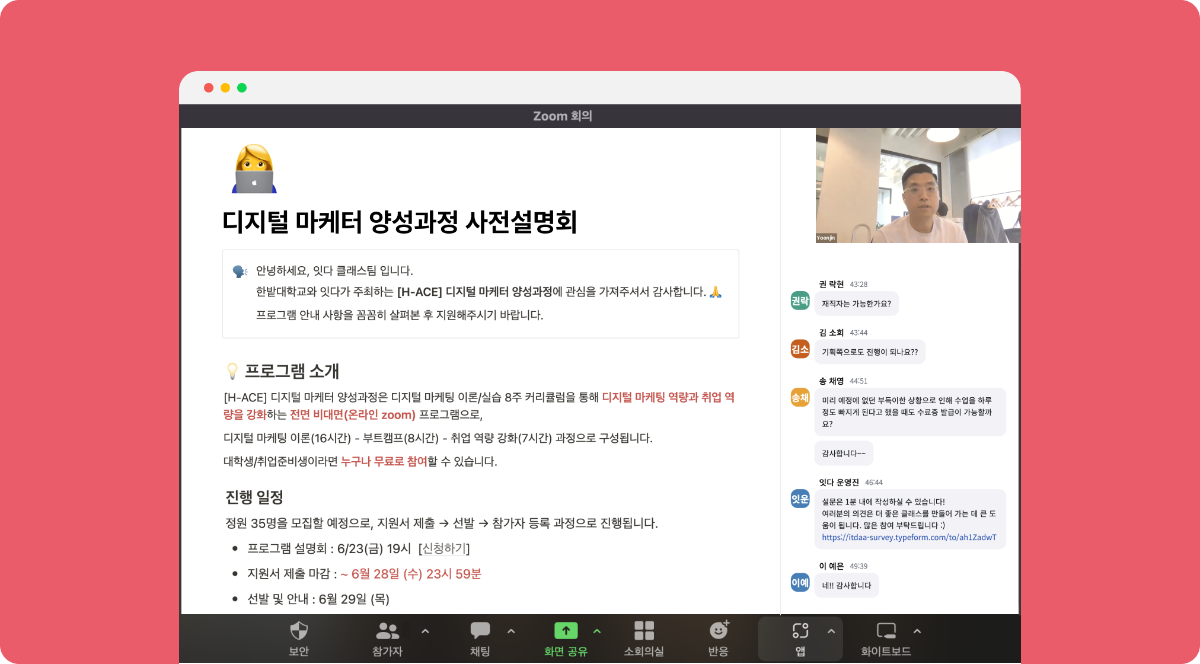The image size is (1200, 664).
Task: Click the 김소 chat avatar
Action: tap(800, 349)
